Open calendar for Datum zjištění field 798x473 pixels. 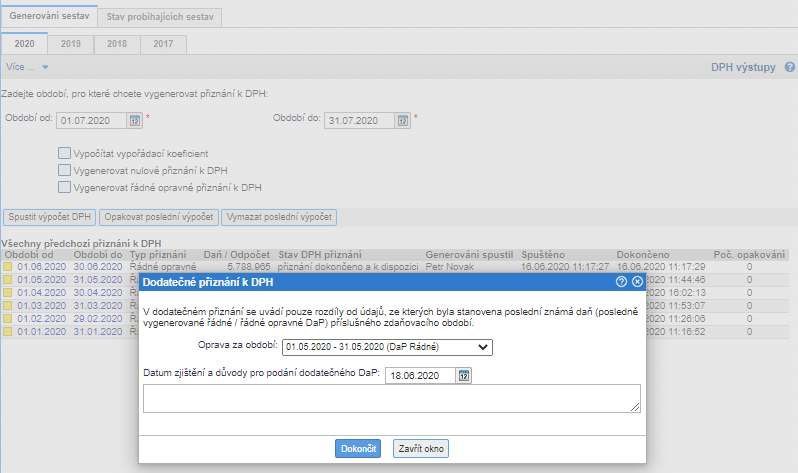pos(464,375)
